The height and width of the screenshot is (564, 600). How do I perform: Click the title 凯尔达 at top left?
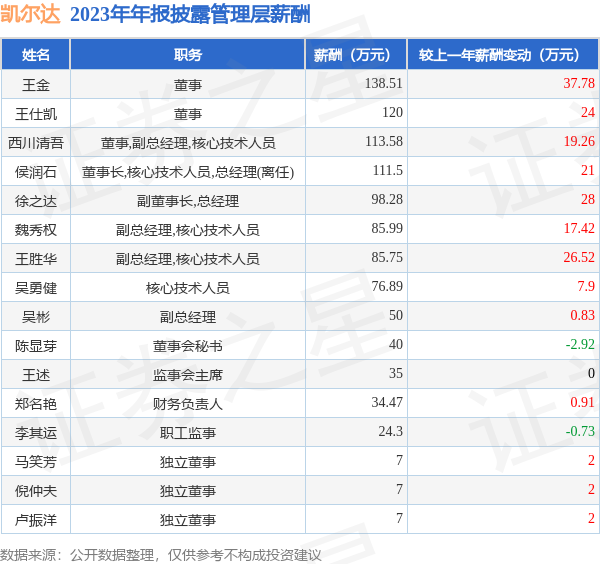tap(30, 14)
